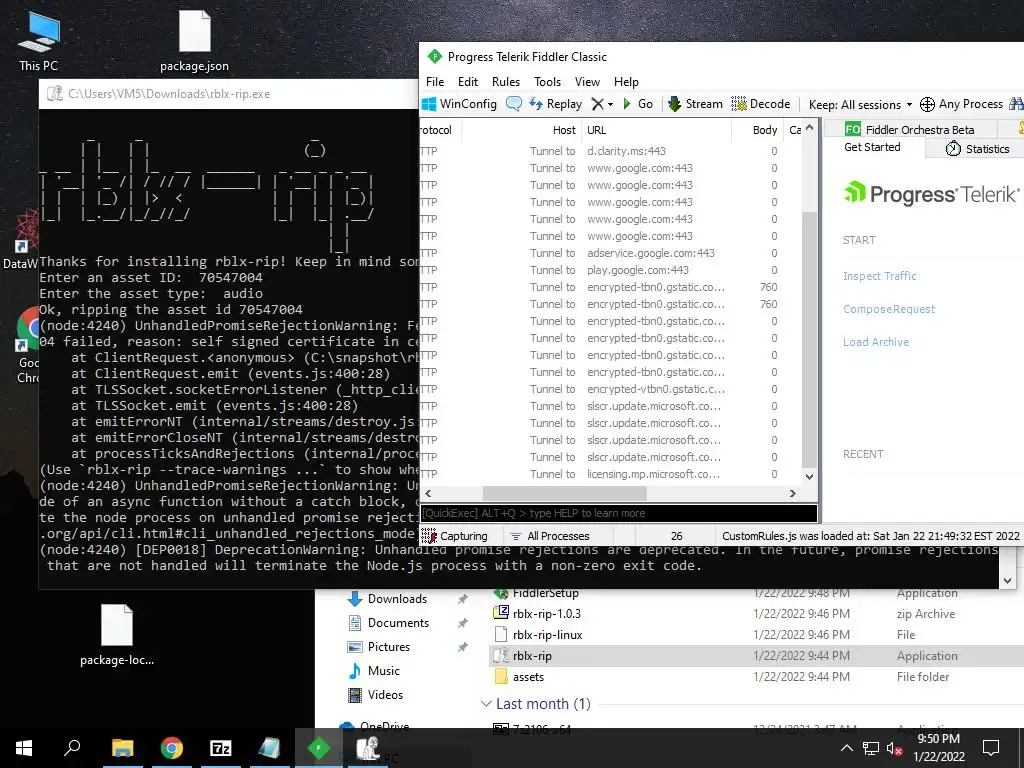Select package-loc... desktop file icon
The image size is (1024, 768).
click(x=117, y=635)
